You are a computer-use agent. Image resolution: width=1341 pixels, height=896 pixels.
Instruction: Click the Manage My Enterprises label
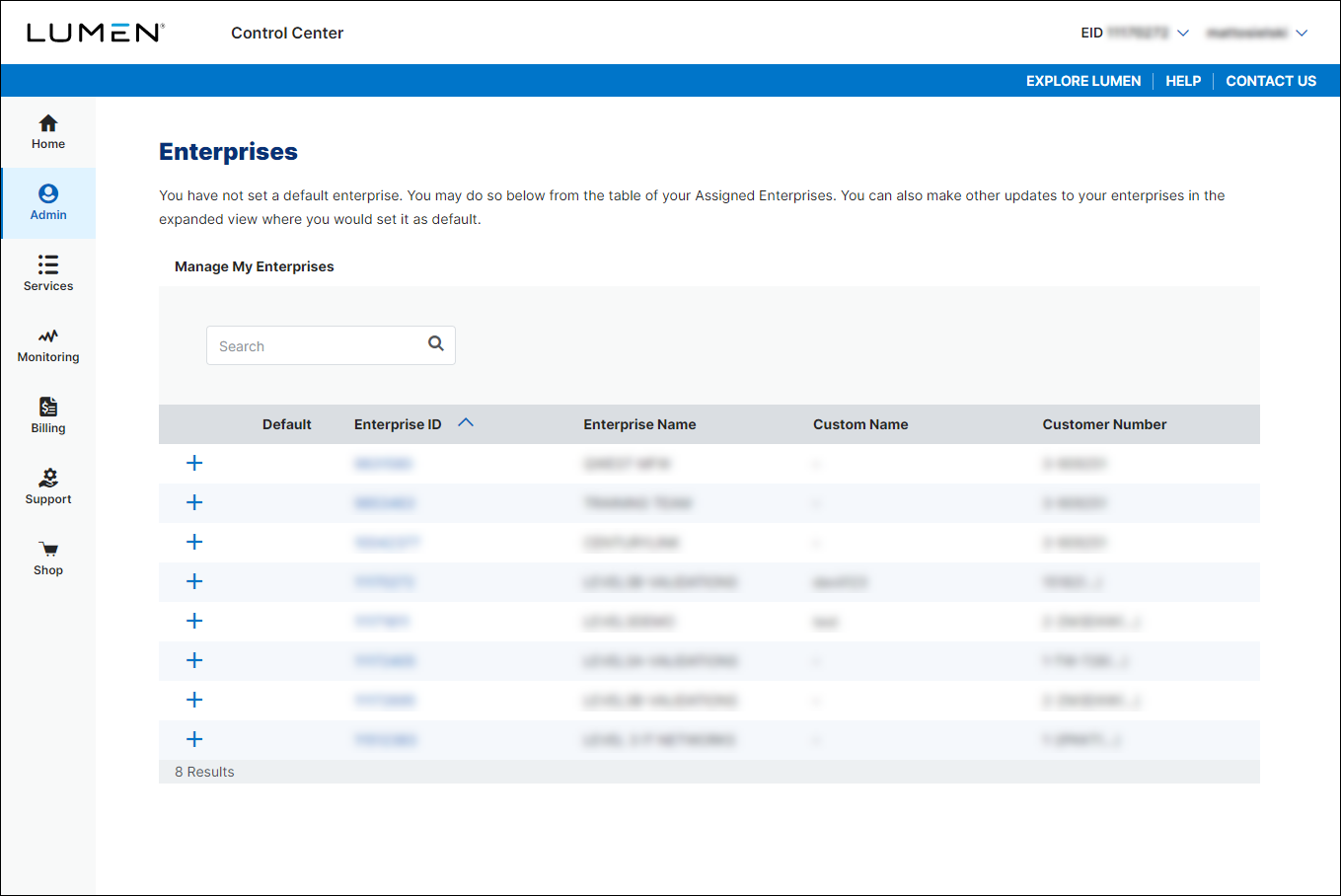(x=255, y=266)
